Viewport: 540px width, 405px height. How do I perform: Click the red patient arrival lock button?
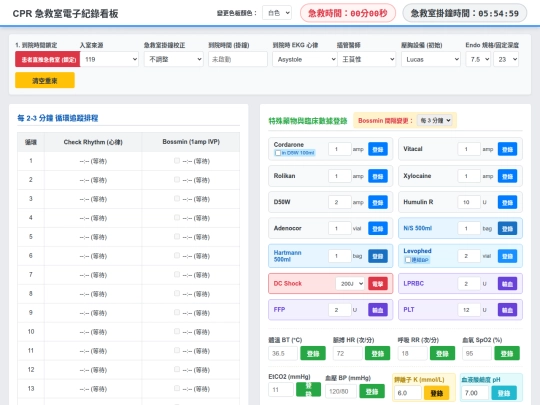click(48, 59)
